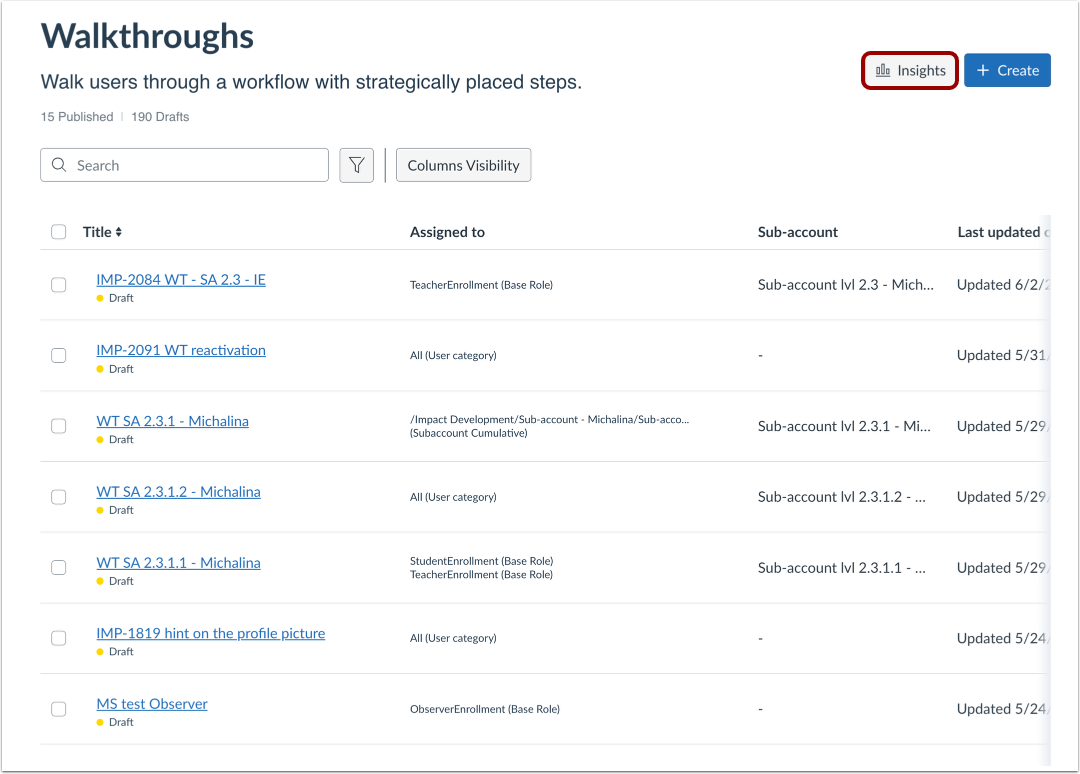Open the Columns Visibility dropdown

pos(463,164)
